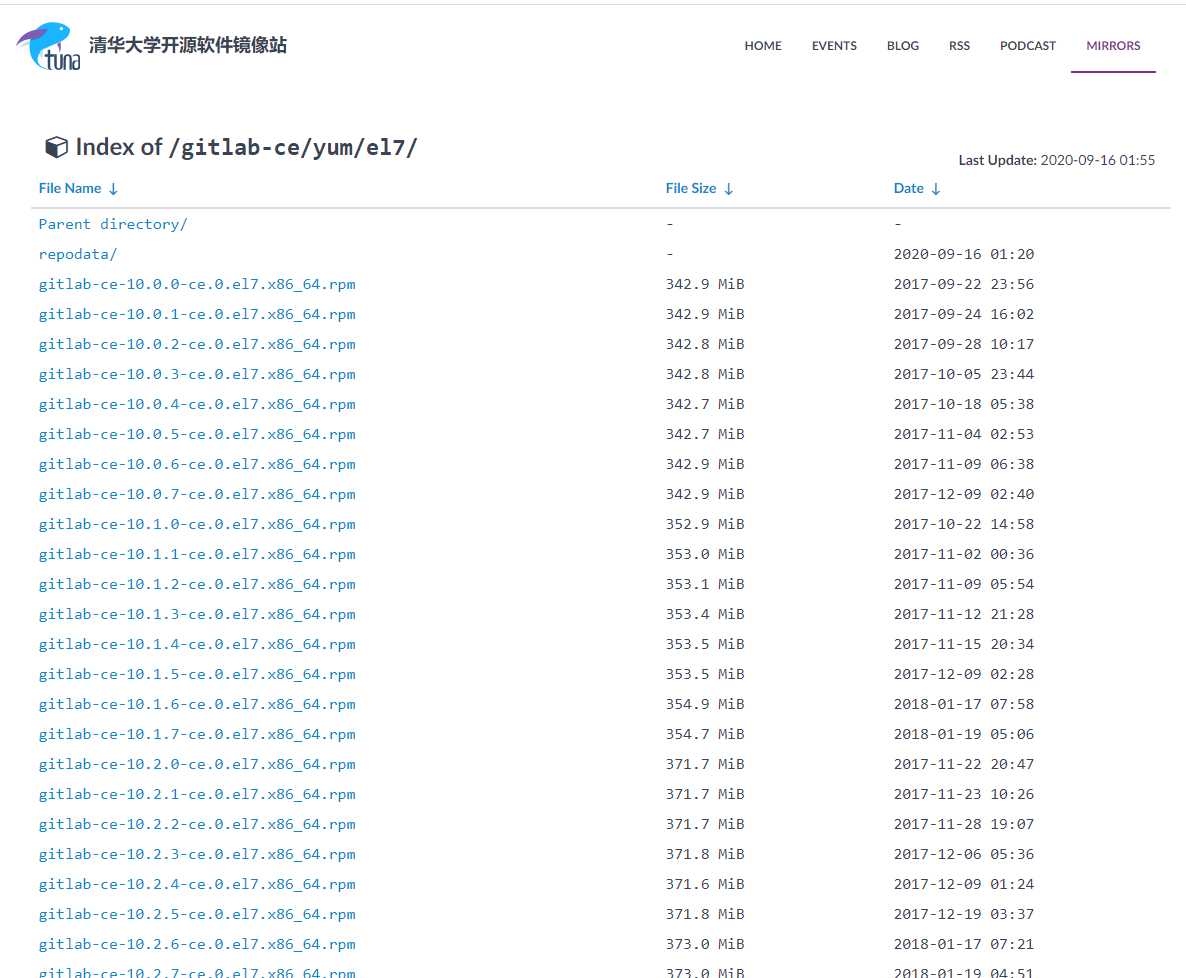
Task: Click the file size 352.9 MiB
Action: 705,524
